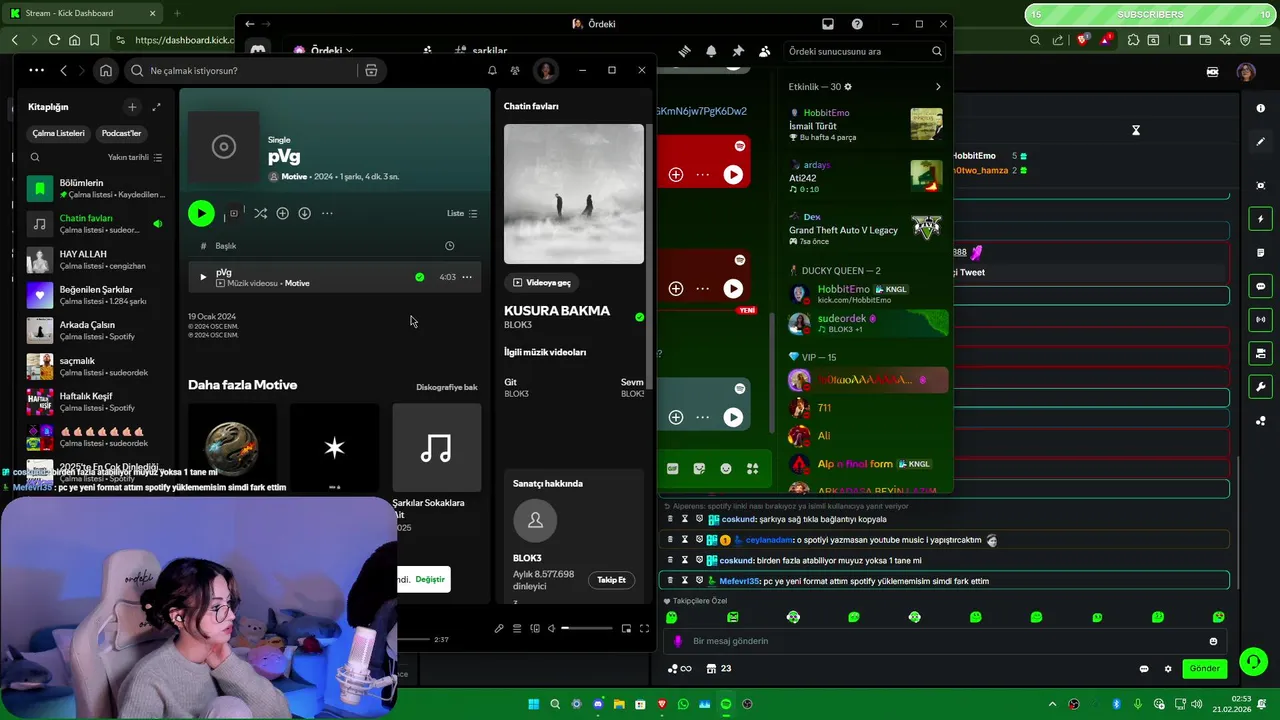Open HAY ALLAH playlist
This screenshot has width=1280, height=720.
pyautogui.click(x=96, y=259)
